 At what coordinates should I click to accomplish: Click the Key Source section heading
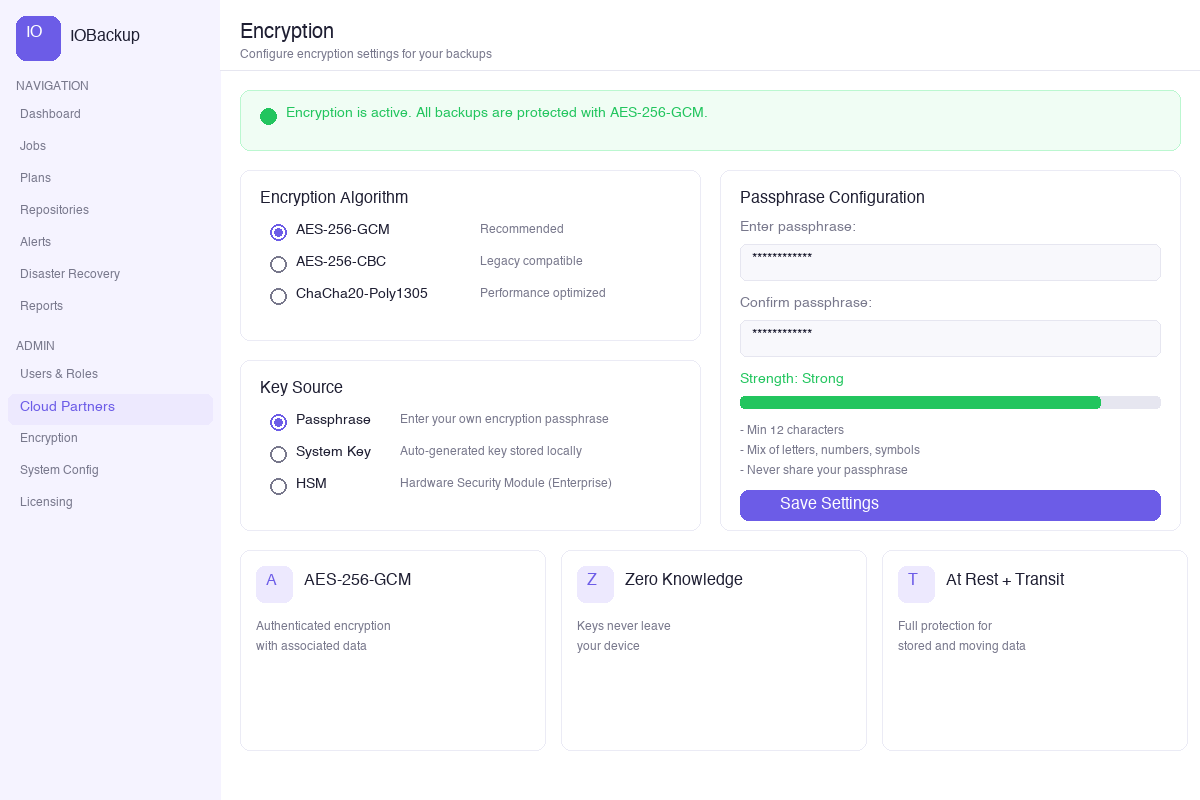tap(301, 388)
